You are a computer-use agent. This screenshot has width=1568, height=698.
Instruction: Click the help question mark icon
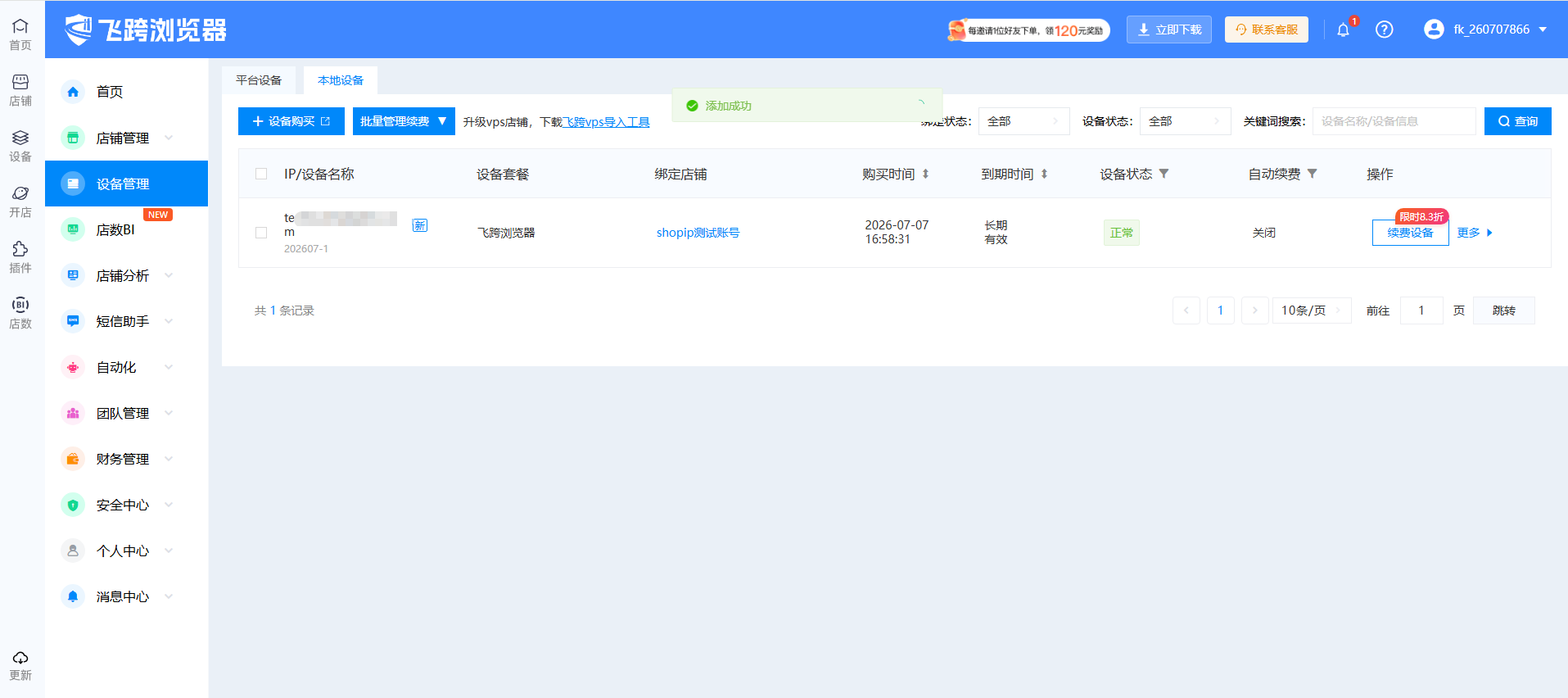point(1384,29)
